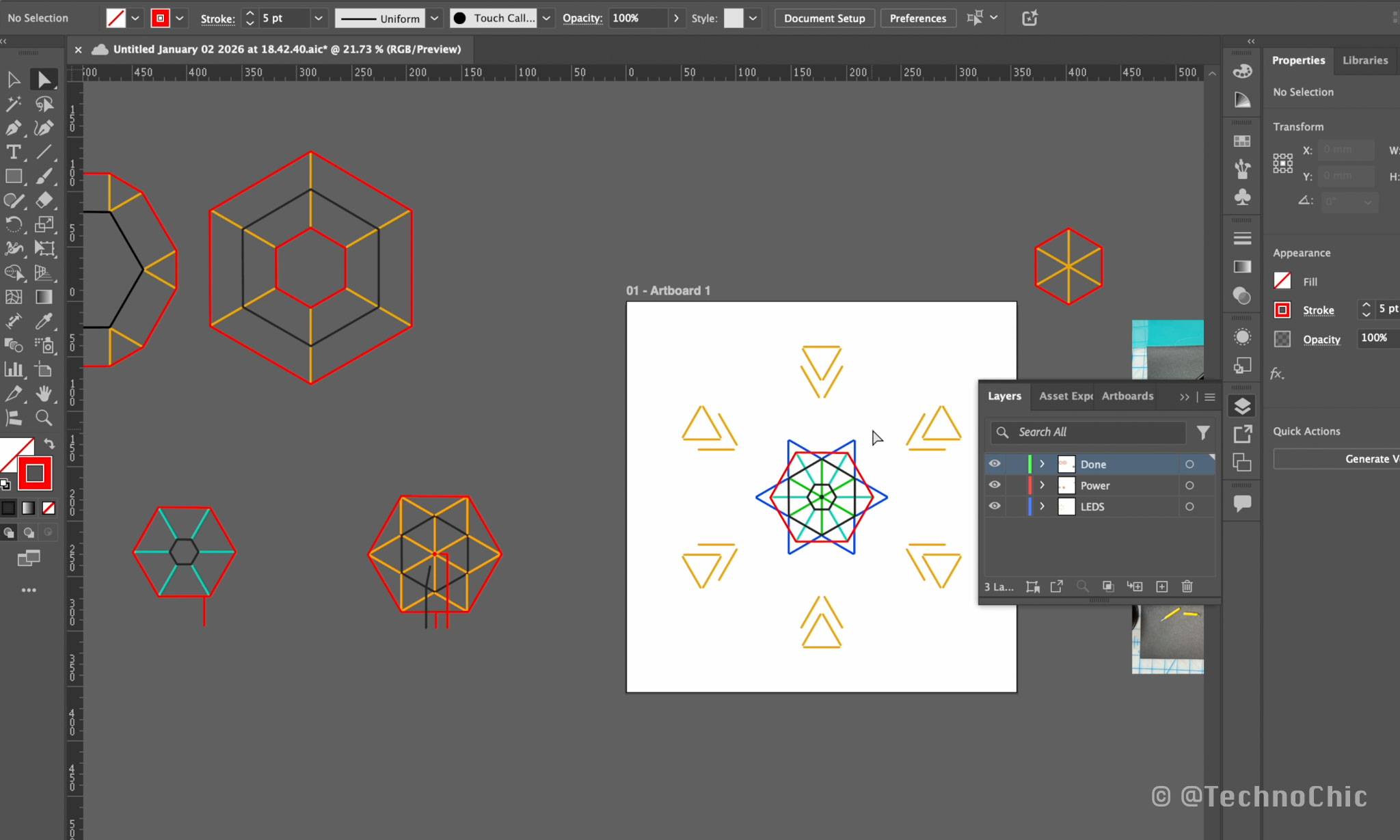Image resolution: width=1400 pixels, height=840 pixels.
Task: Expand the Power layer contents
Action: point(1042,485)
